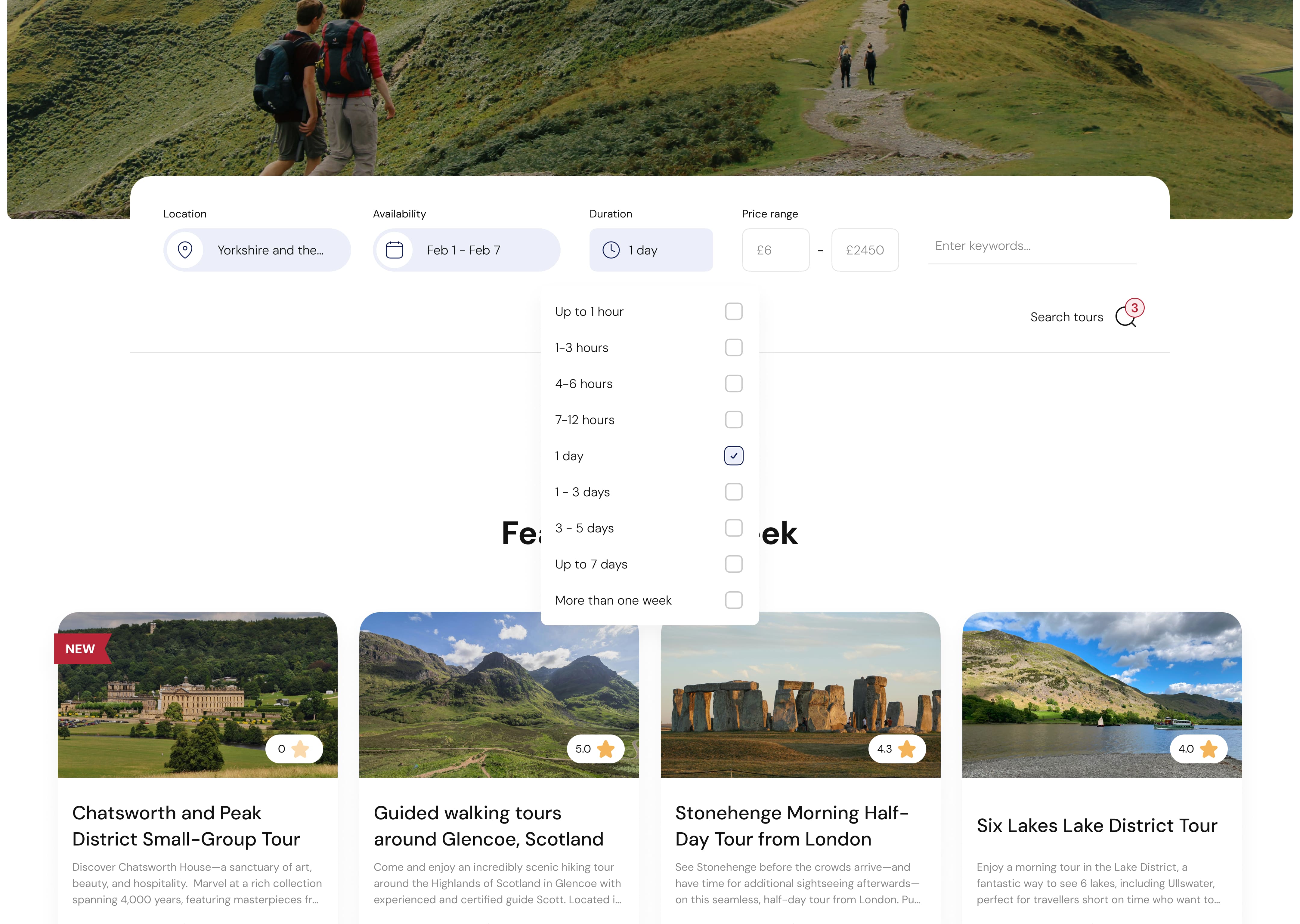Click the calendar icon in Availability

click(x=395, y=250)
